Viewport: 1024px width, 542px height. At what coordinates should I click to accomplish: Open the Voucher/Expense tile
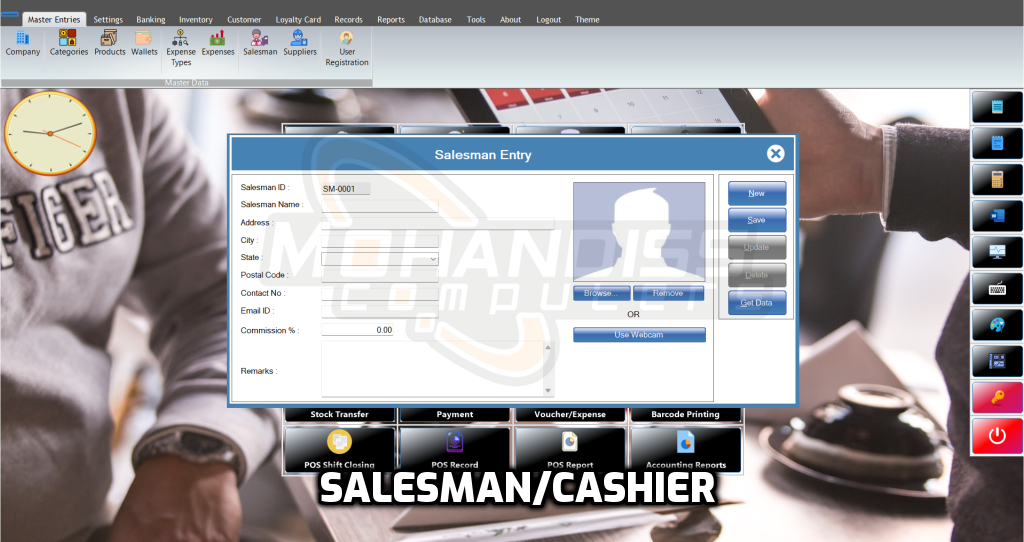pyautogui.click(x=570, y=414)
